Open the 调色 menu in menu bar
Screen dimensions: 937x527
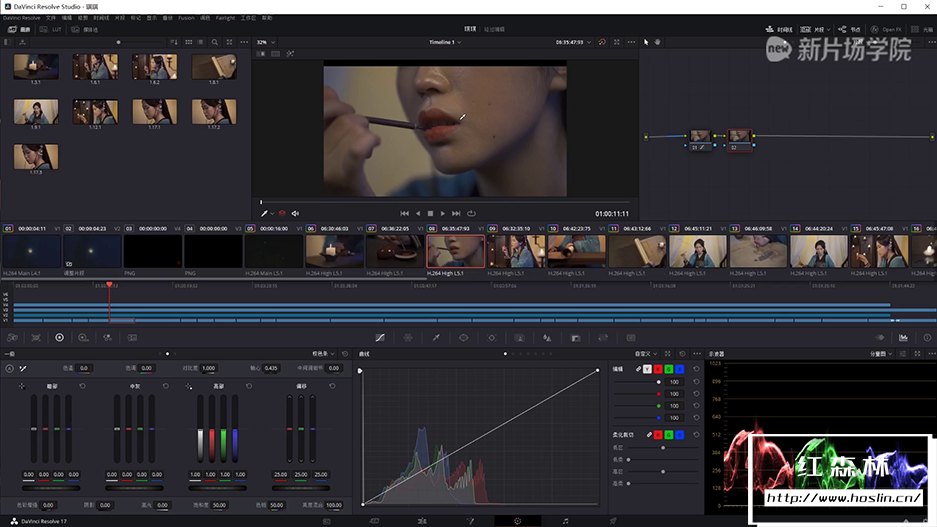[205, 18]
